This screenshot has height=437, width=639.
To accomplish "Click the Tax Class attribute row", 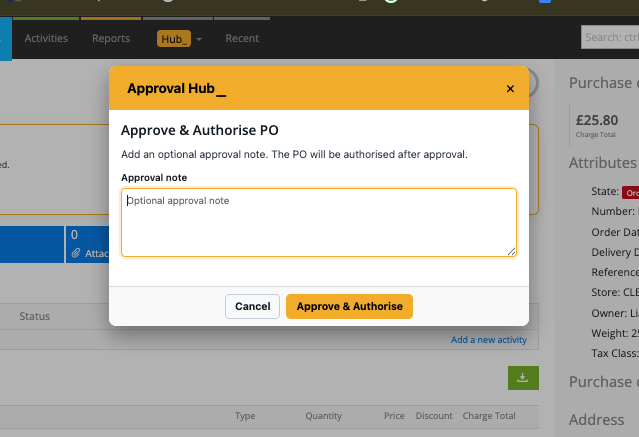I will 615,353.
